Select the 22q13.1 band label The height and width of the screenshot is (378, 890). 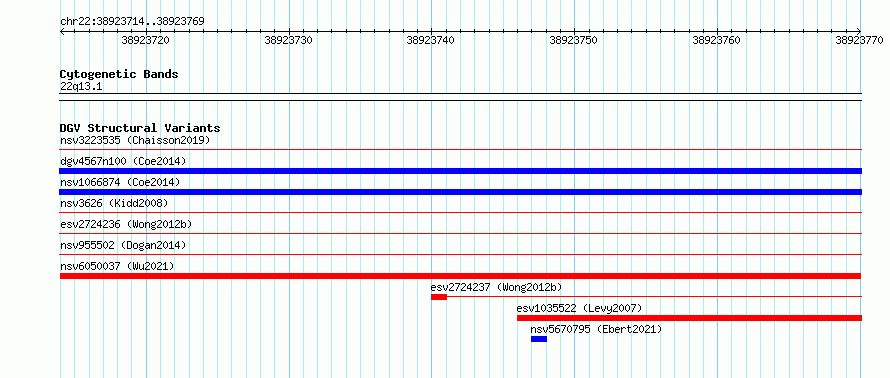tap(81, 87)
